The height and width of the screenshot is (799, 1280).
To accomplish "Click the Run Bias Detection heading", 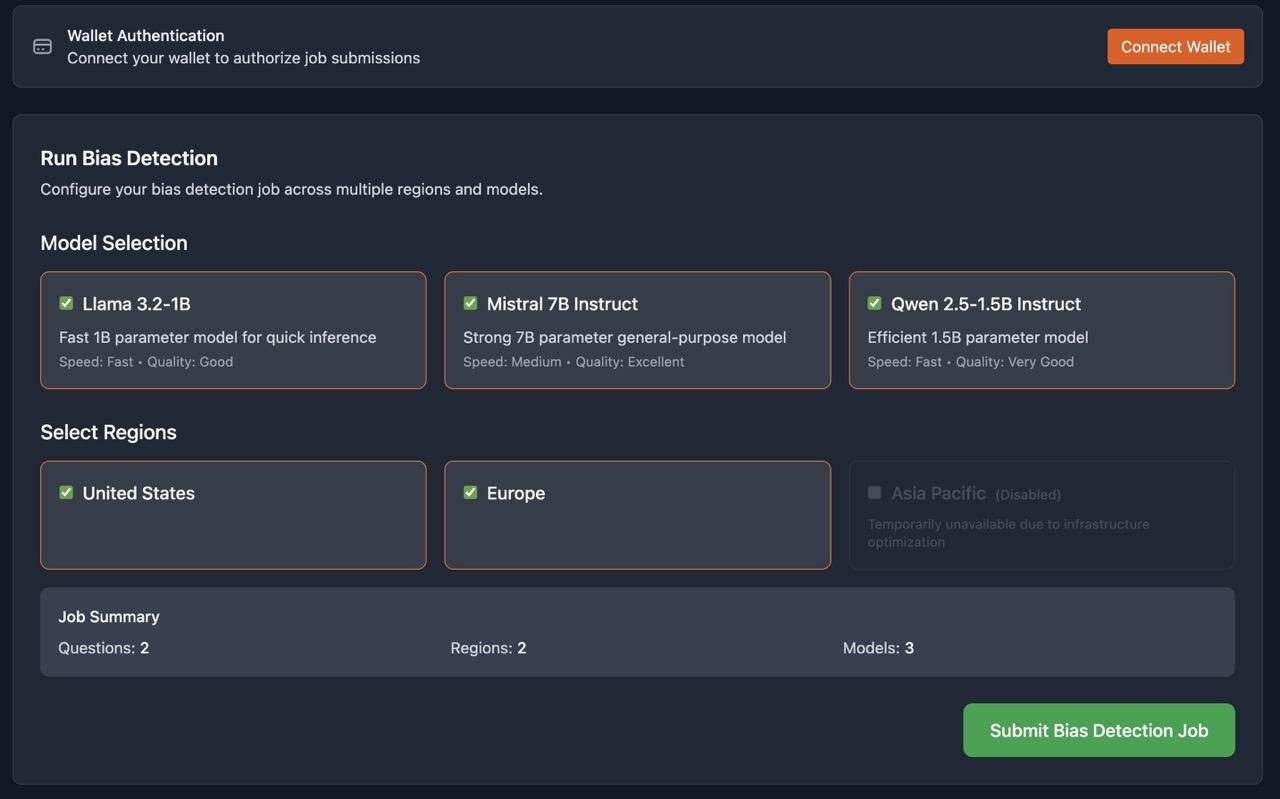I will coord(129,157).
